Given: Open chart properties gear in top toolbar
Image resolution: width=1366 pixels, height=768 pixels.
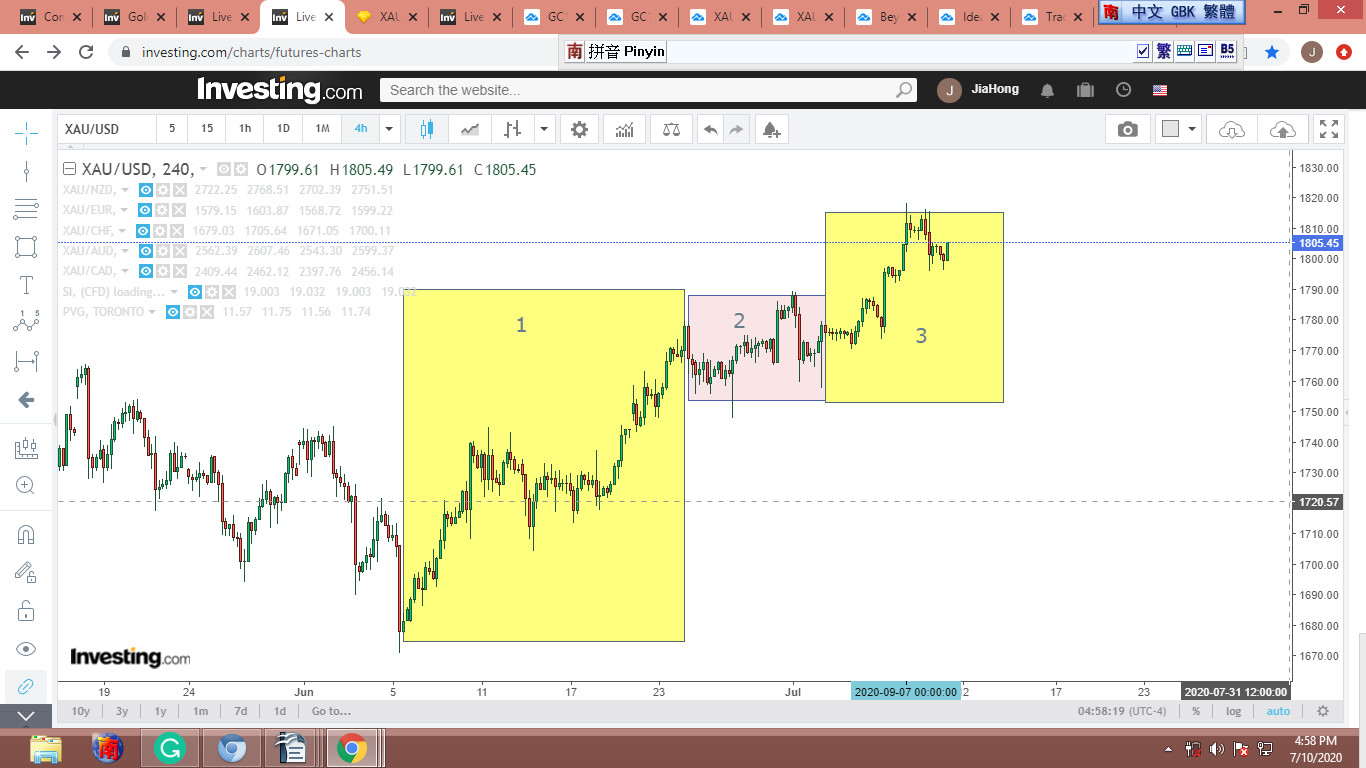Looking at the screenshot, I should coord(579,129).
